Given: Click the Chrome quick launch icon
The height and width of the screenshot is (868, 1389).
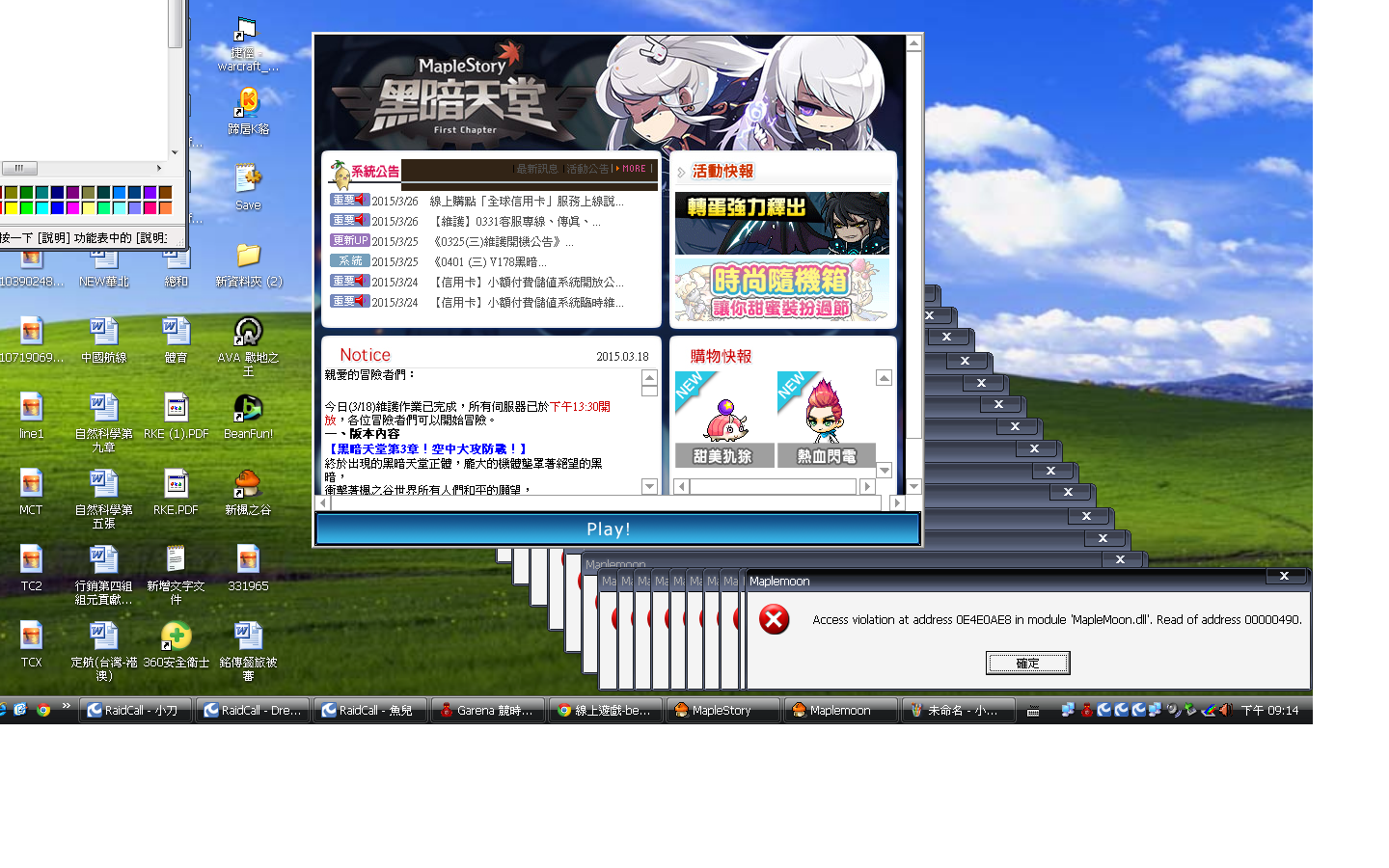Looking at the screenshot, I should tap(43, 710).
